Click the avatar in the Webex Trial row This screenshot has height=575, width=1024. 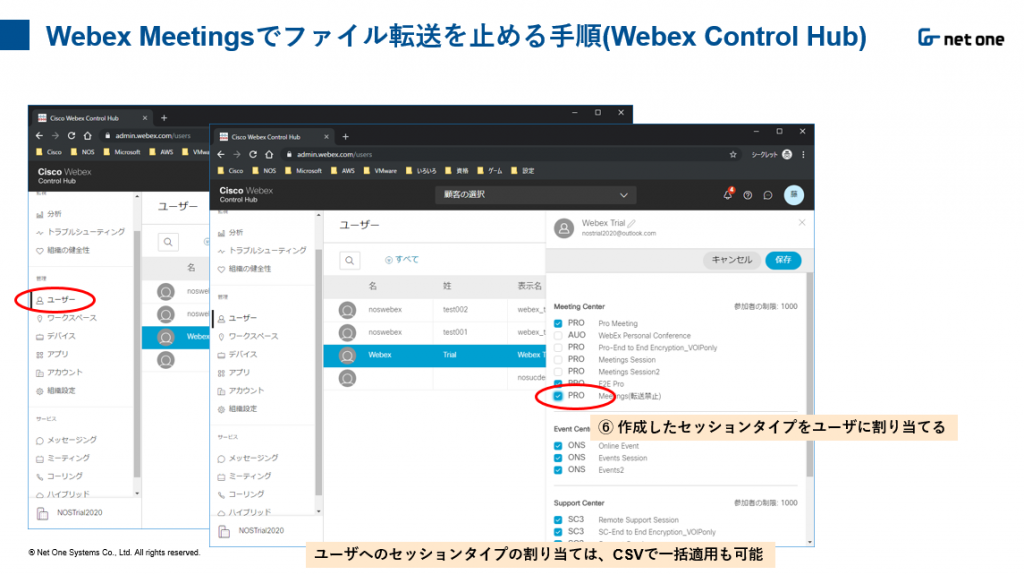347,355
